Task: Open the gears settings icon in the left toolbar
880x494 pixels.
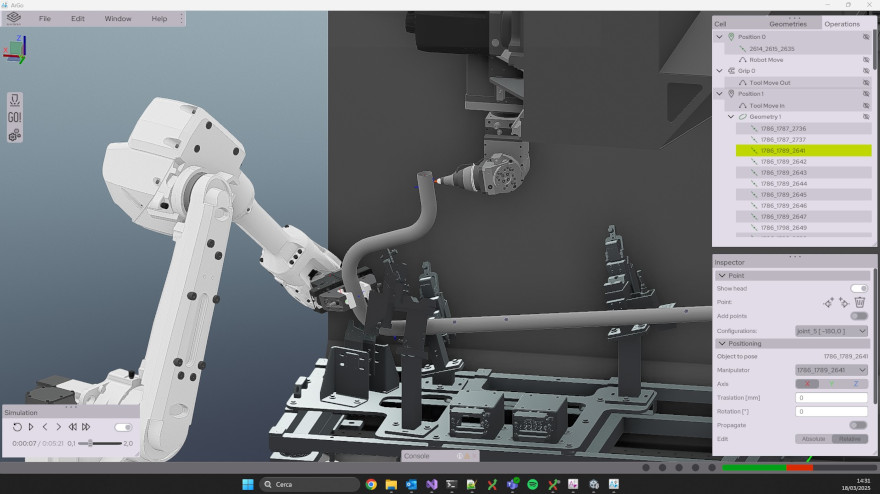Action: 15,135
